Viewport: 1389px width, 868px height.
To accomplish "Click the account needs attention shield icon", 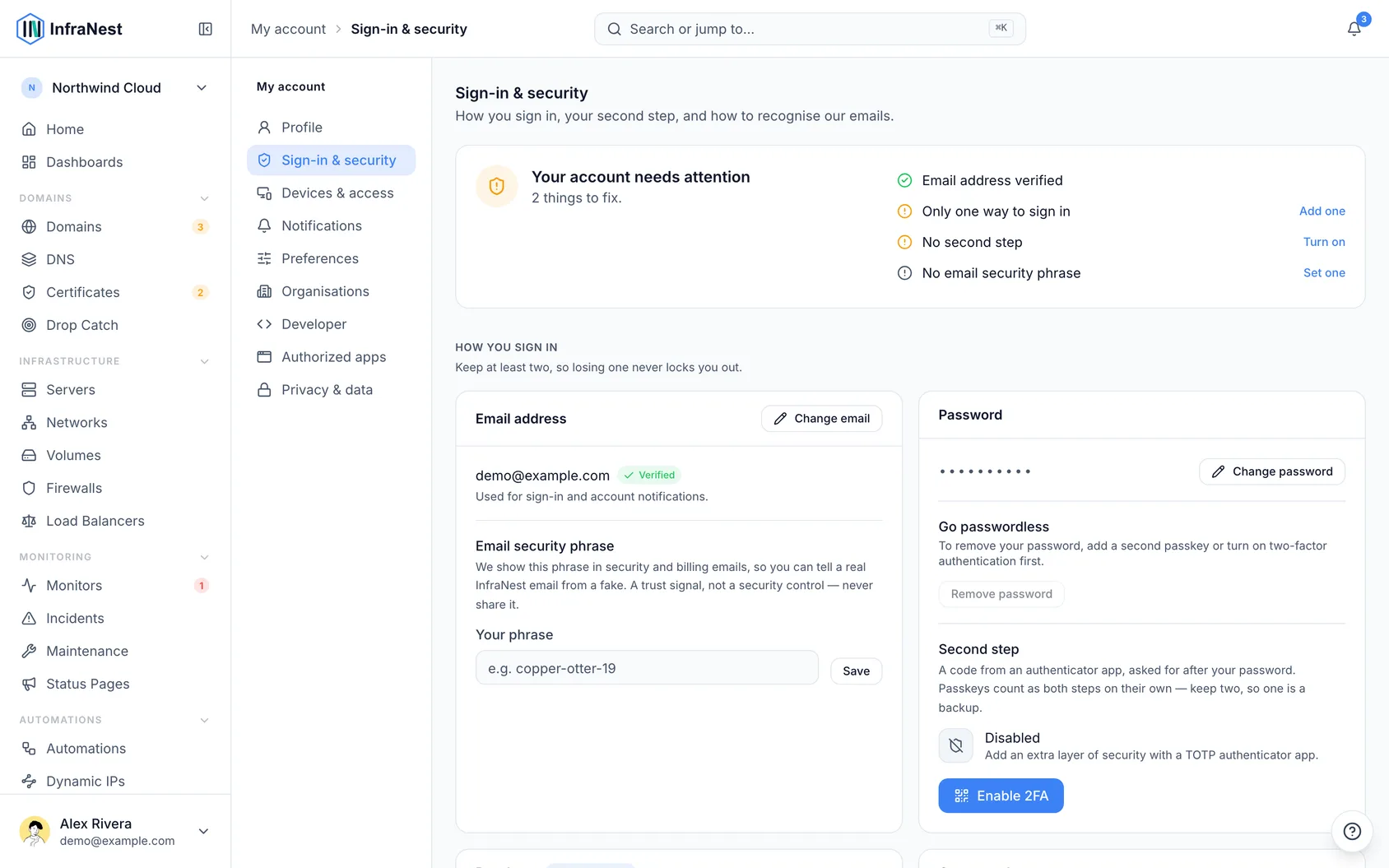I will tap(496, 186).
